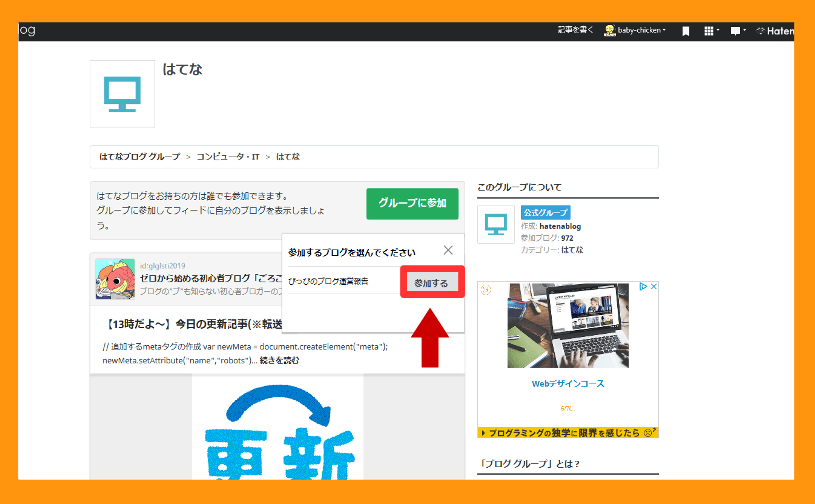Open the baby-chicken account dropdown
This screenshot has height=504, width=815.
tap(641, 31)
